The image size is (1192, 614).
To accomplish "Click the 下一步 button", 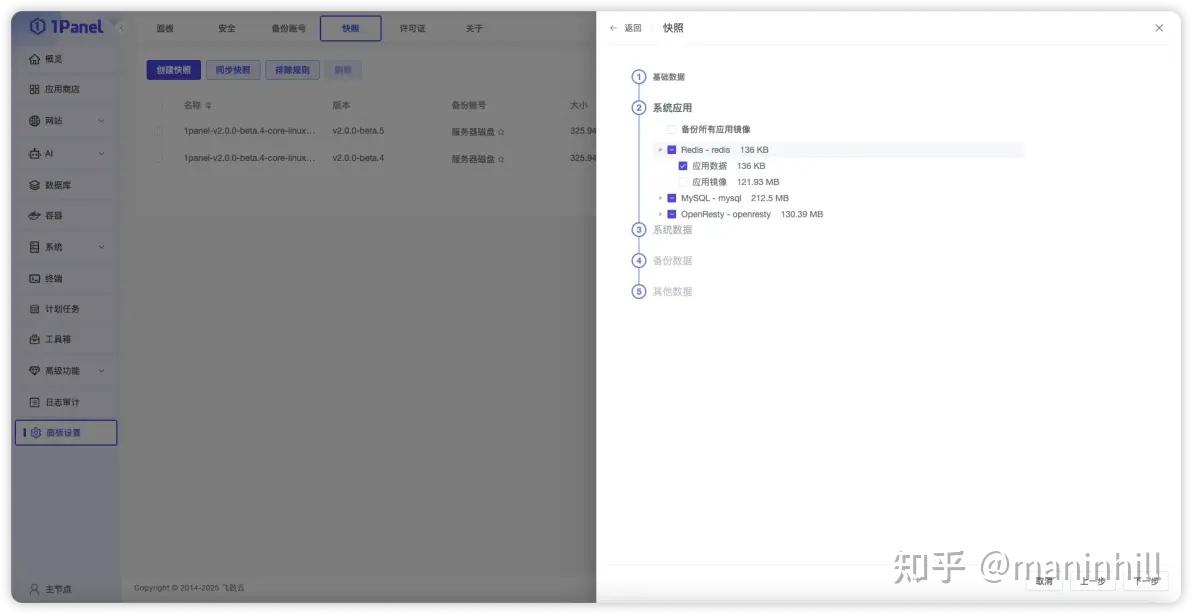I will pyautogui.click(x=1146, y=581).
